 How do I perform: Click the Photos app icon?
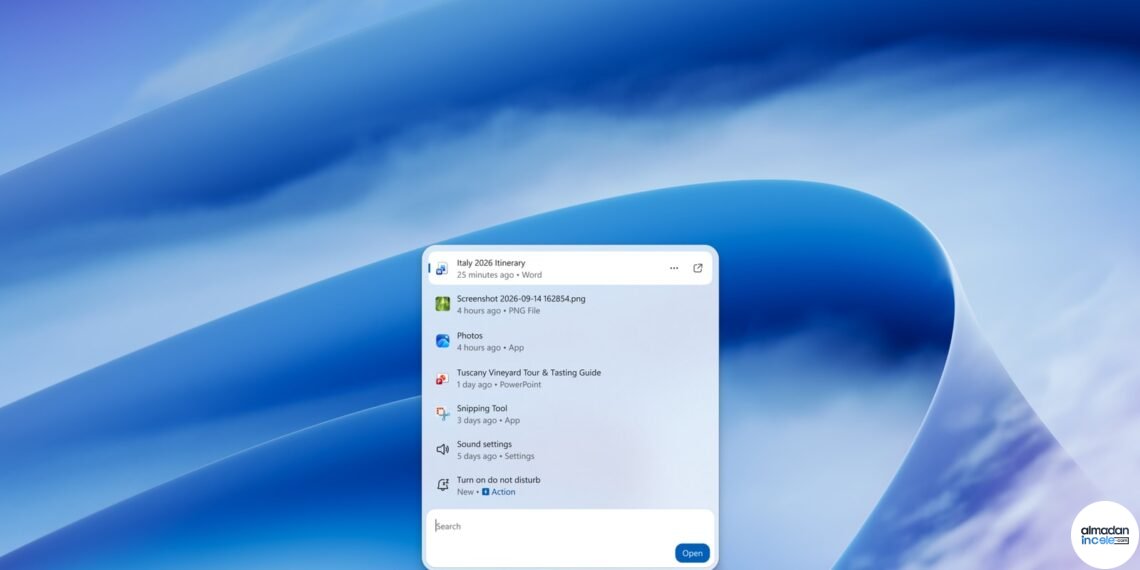(443, 341)
